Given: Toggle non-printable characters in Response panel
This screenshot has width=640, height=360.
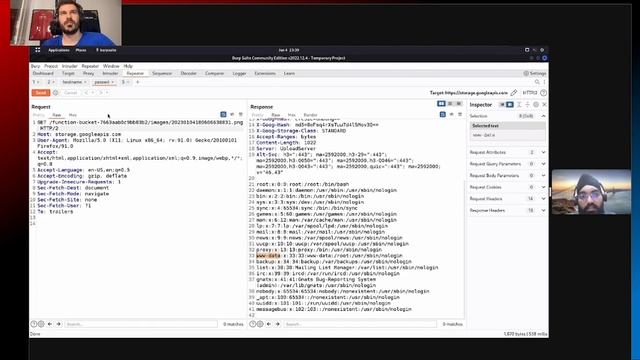Looking at the screenshot, I should click(x=451, y=115).
